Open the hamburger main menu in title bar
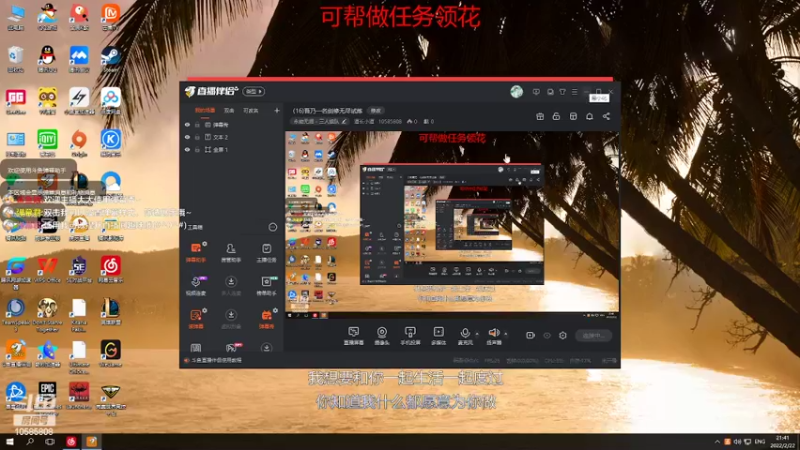 (x=574, y=92)
